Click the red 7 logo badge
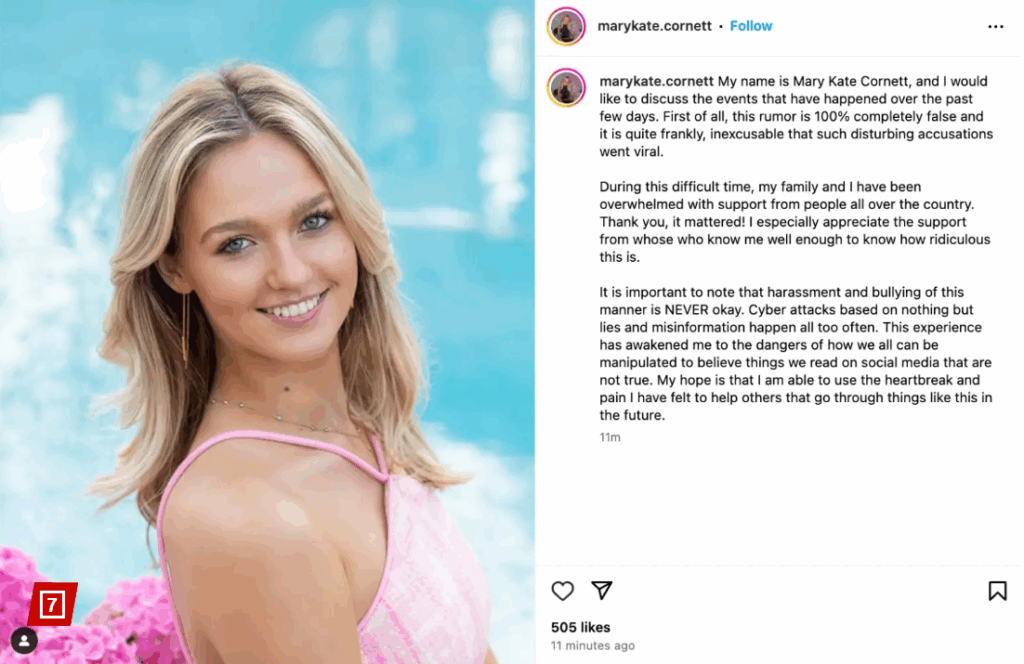The height and width of the screenshot is (664, 1024). pyautogui.click(x=52, y=604)
